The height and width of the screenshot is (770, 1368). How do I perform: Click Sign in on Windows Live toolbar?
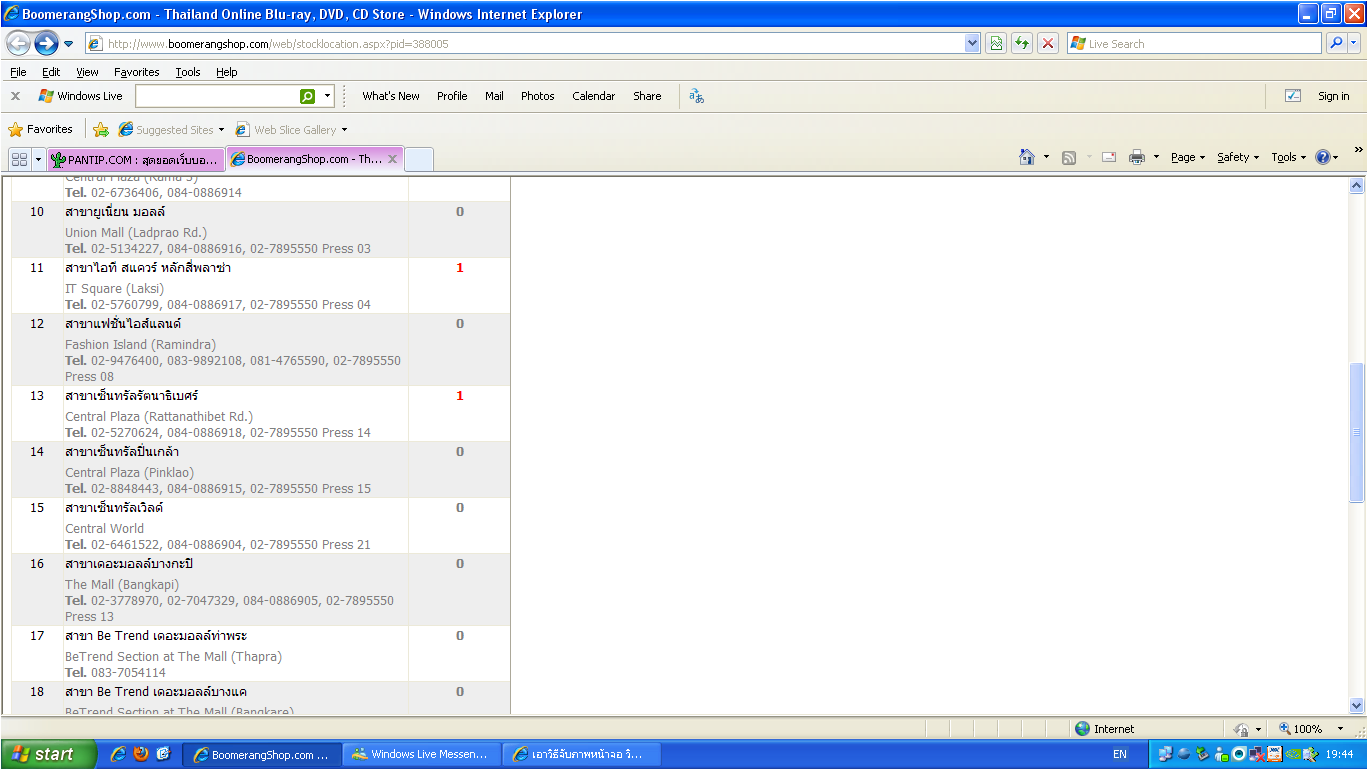click(x=1334, y=96)
